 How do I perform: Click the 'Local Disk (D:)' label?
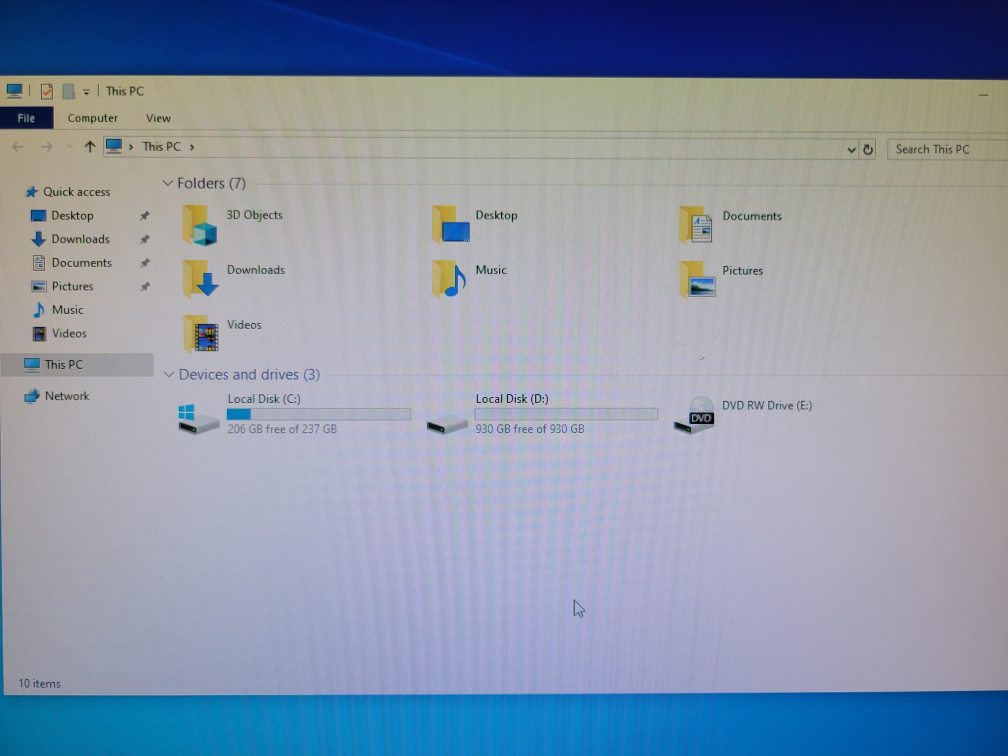coord(512,399)
